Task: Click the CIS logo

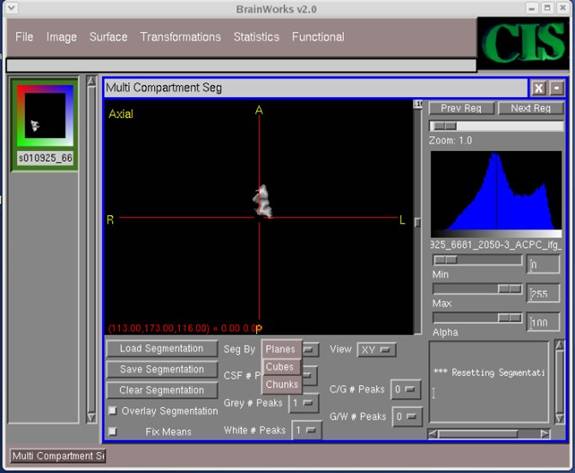Action: pyautogui.click(x=523, y=43)
